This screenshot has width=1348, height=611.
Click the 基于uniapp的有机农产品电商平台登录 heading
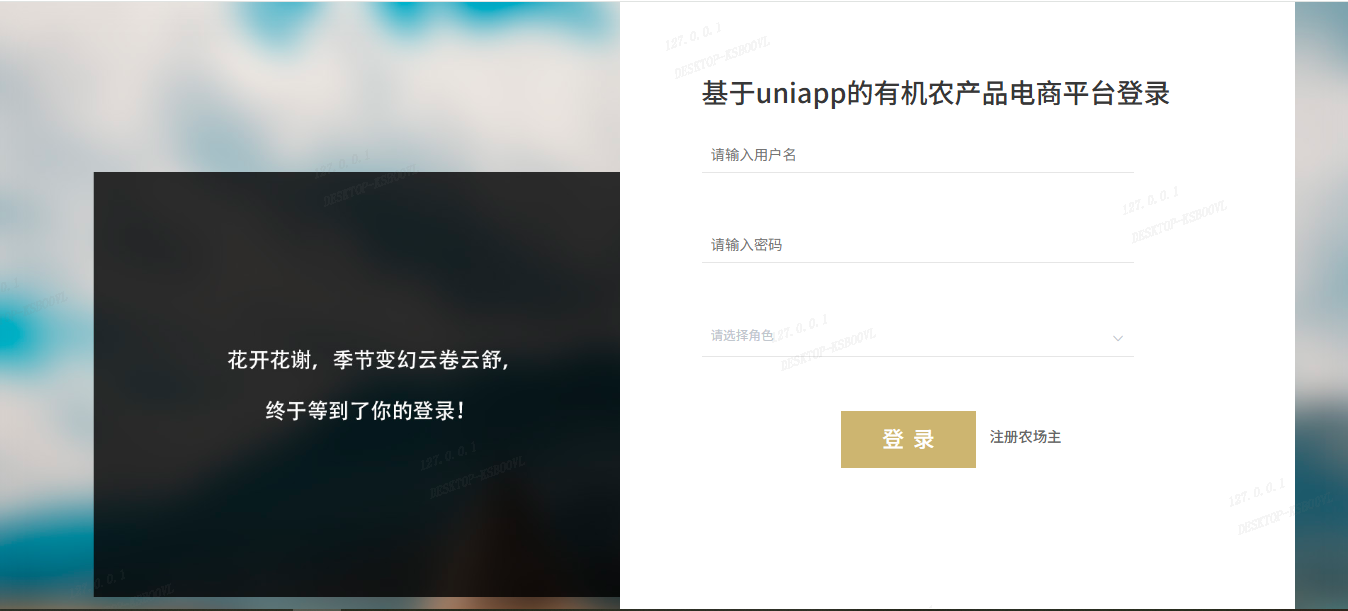tap(936, 94)
